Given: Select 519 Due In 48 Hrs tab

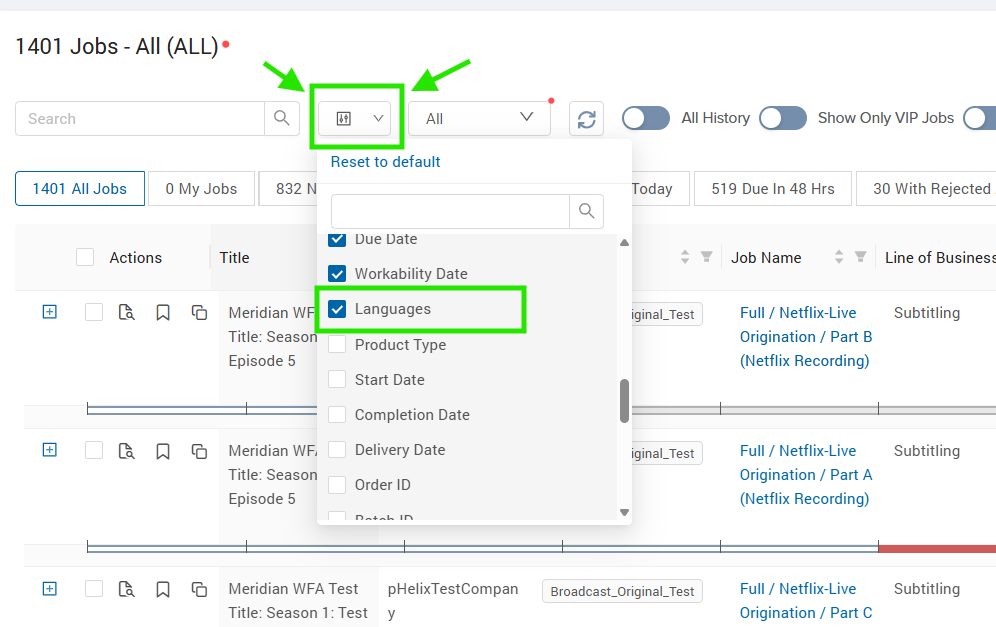Looking at the screenshot, I should [x=772, y=189].
